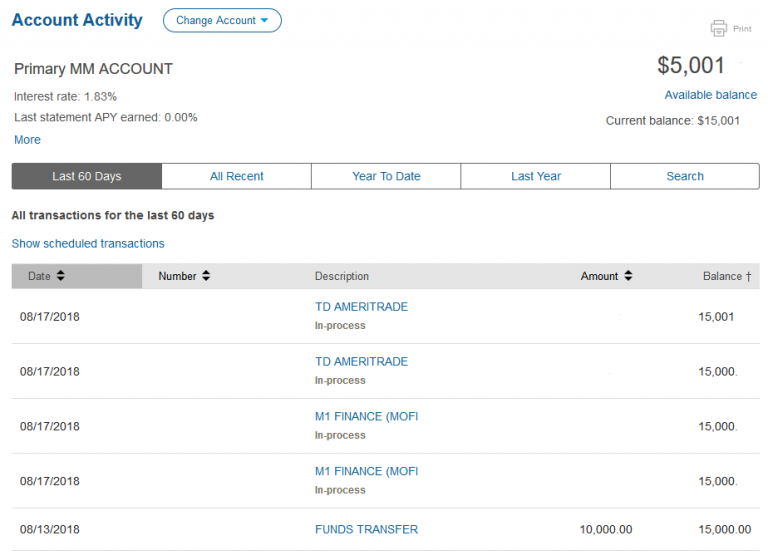Viewport: 768px width, 555px height.
Task: Sort transactions by Date column arrows
Action: click(60, 276)
